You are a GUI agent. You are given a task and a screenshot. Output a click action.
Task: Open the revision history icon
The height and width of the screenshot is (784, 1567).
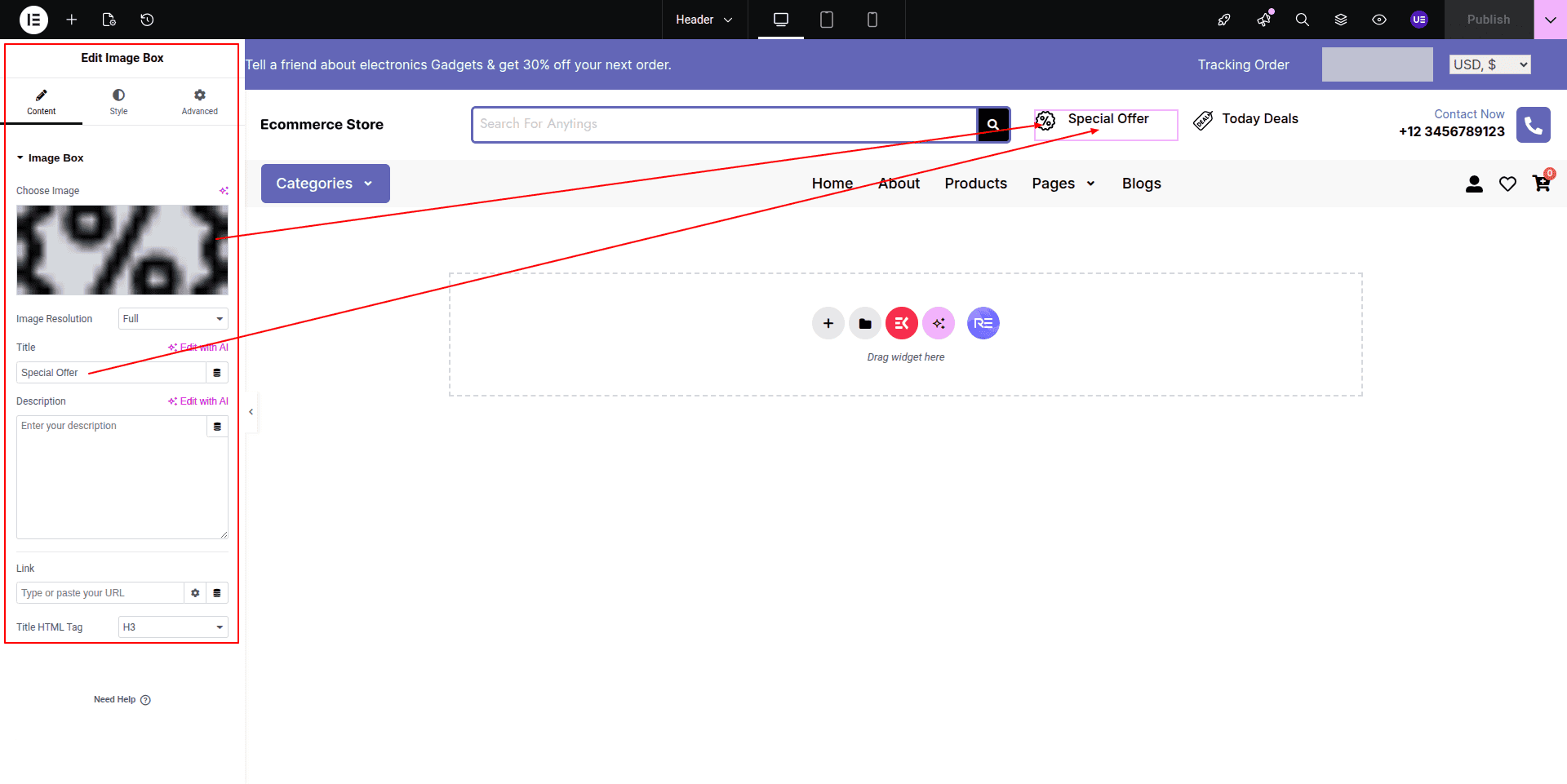coord(147,20)
